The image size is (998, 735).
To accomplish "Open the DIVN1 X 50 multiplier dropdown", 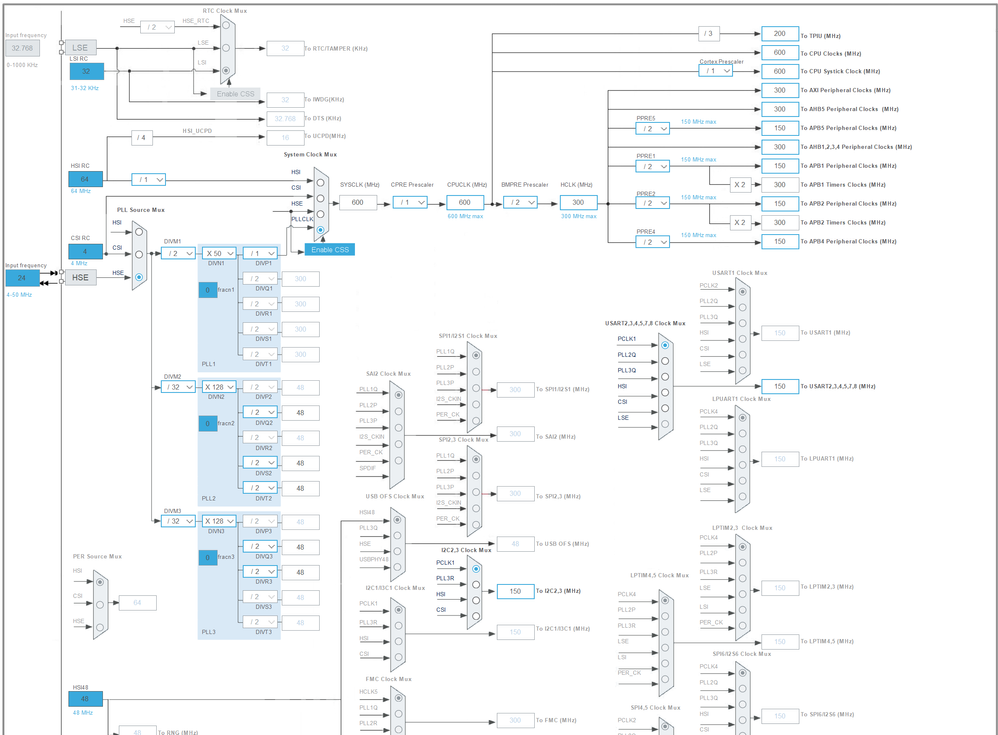I will click(x=220, y=253).
